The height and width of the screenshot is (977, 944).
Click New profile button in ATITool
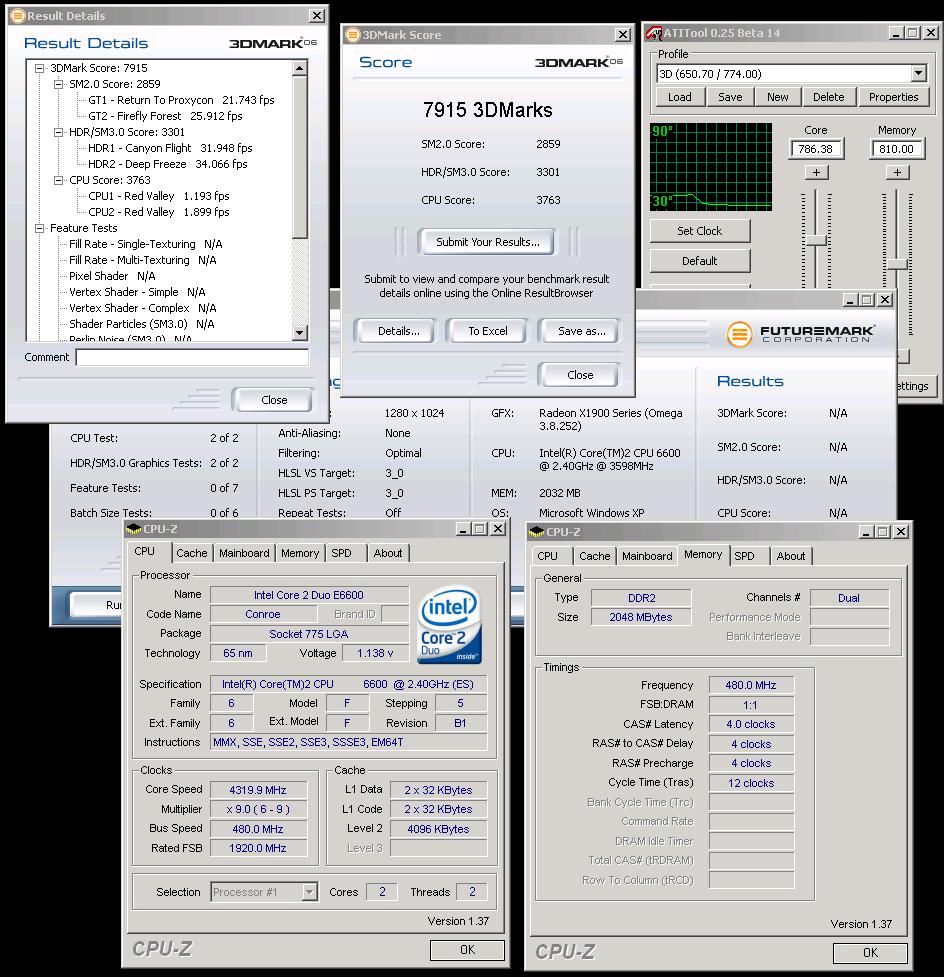[778, 97]
